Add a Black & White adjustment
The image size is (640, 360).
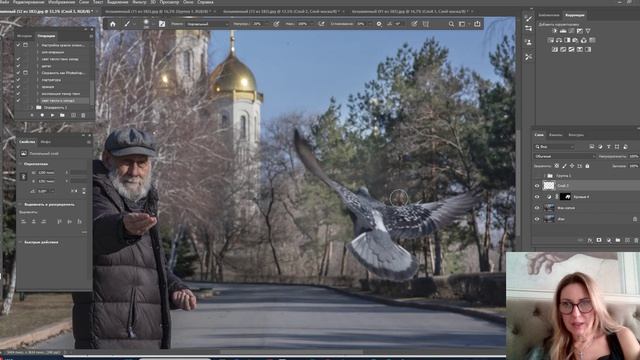pos(567,40)
